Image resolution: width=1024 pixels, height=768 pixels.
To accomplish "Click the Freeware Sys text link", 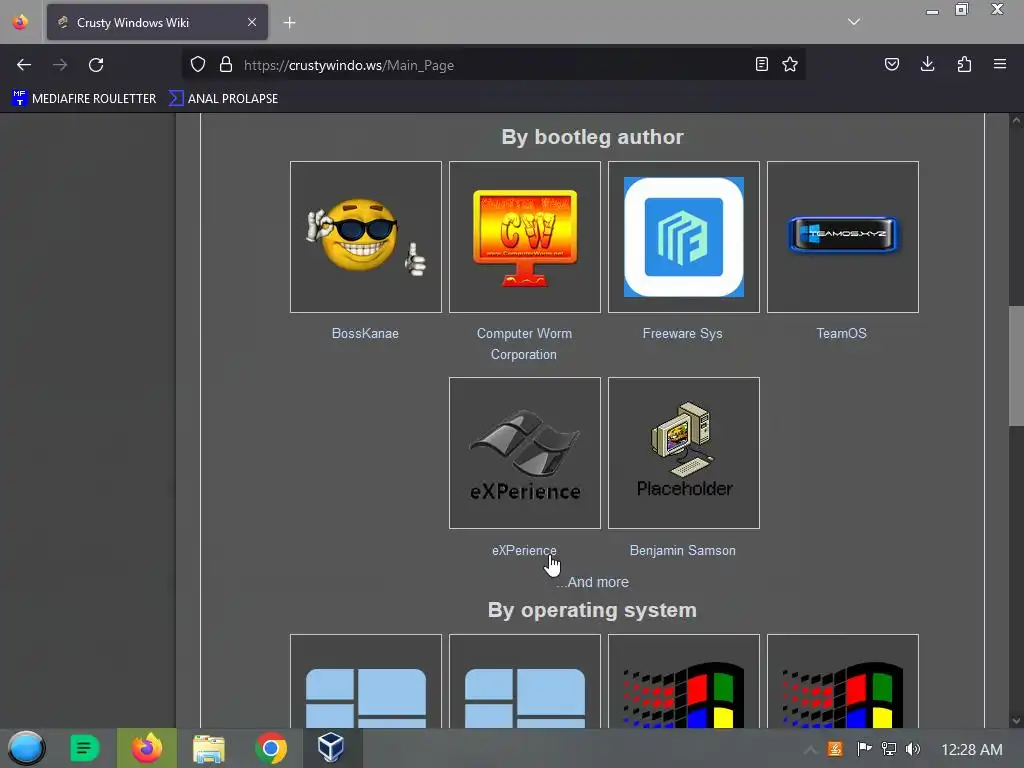I will [x=682, y=334].
